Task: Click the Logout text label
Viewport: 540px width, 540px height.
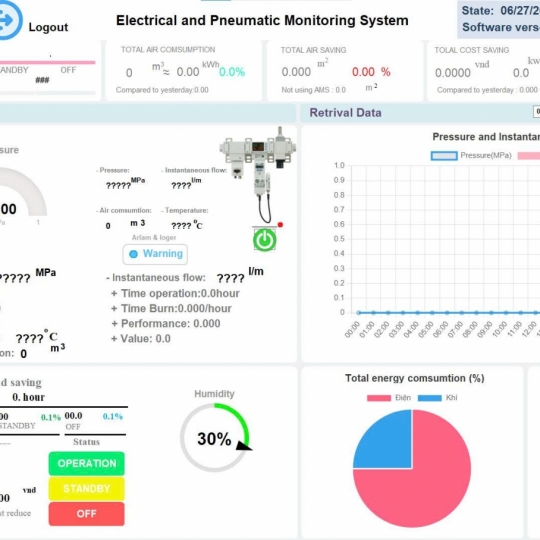Action: [x=48, y=27]
